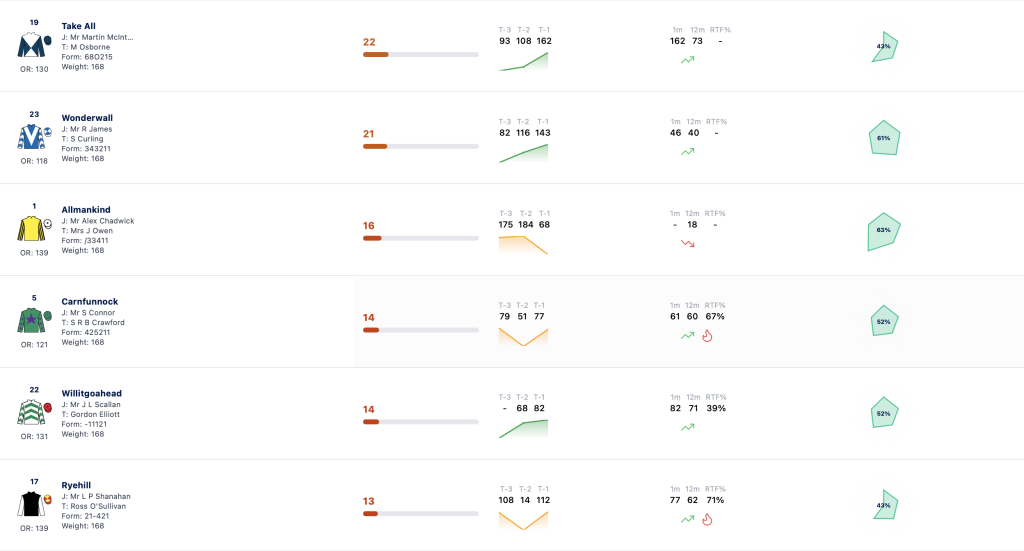1024x551 pixels.
Task: Click Willitgoahead's red cap icon beside silks
Action: click(x=48, y=407)
